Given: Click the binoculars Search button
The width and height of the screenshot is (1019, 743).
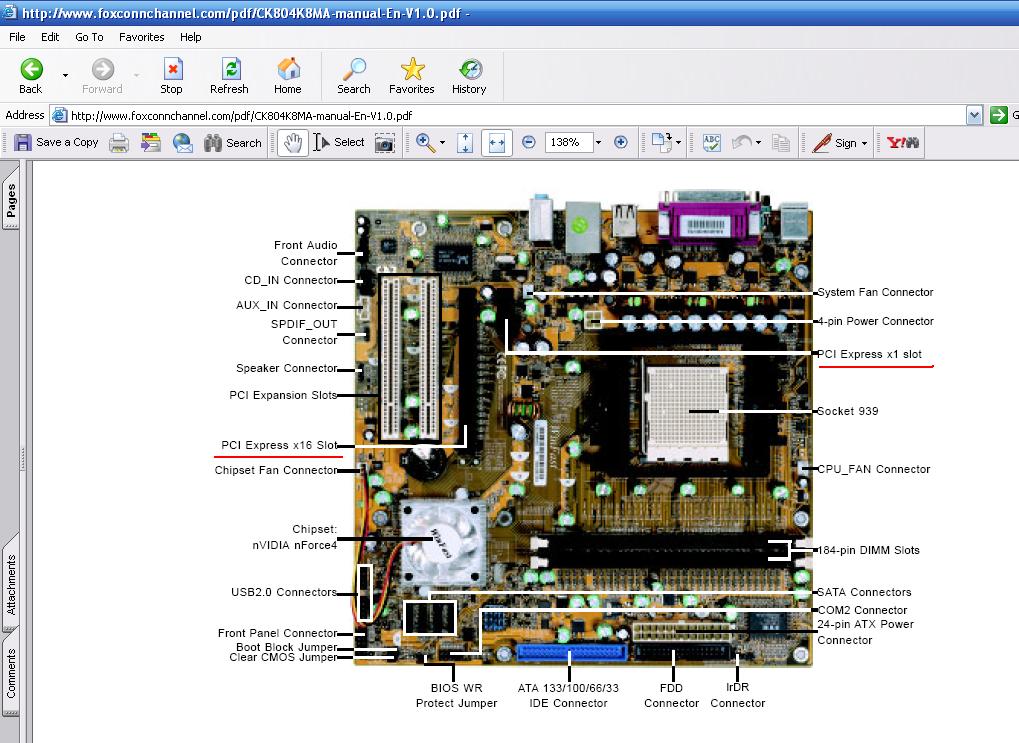Looking at the screenshot, I should 232,142.
